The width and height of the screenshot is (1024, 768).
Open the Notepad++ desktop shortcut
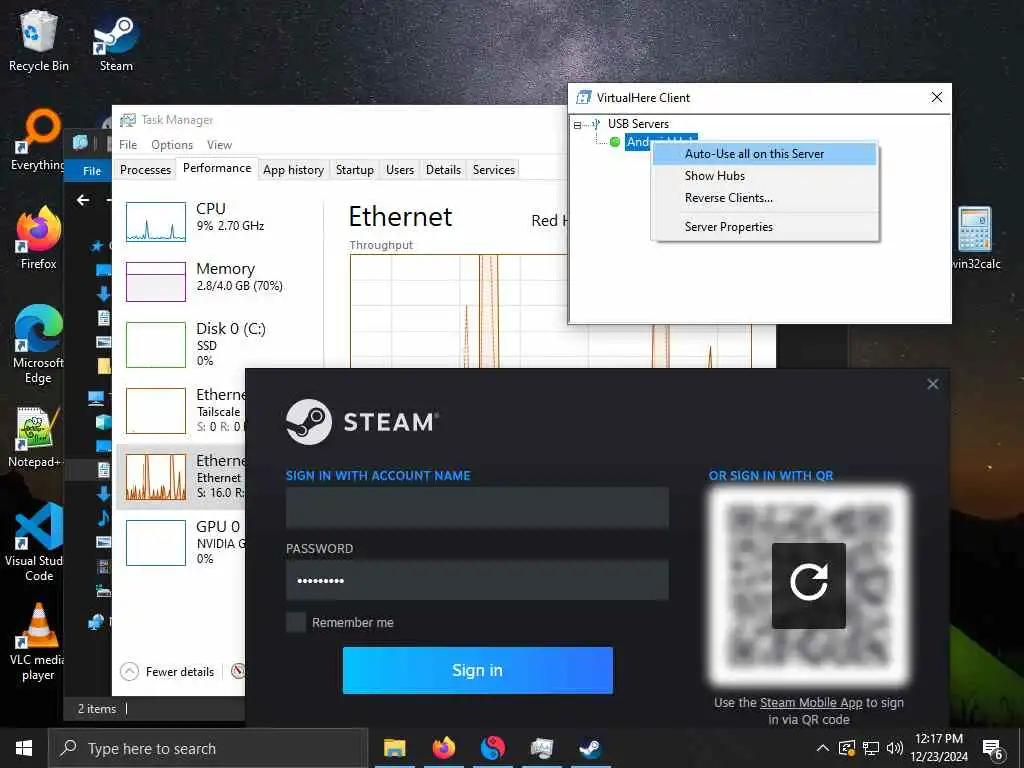click(35, 436)
